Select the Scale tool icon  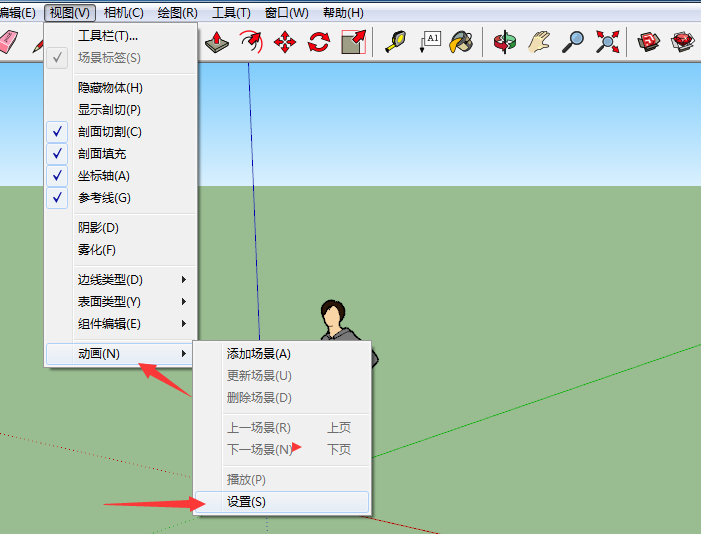(x=353, y=42)
